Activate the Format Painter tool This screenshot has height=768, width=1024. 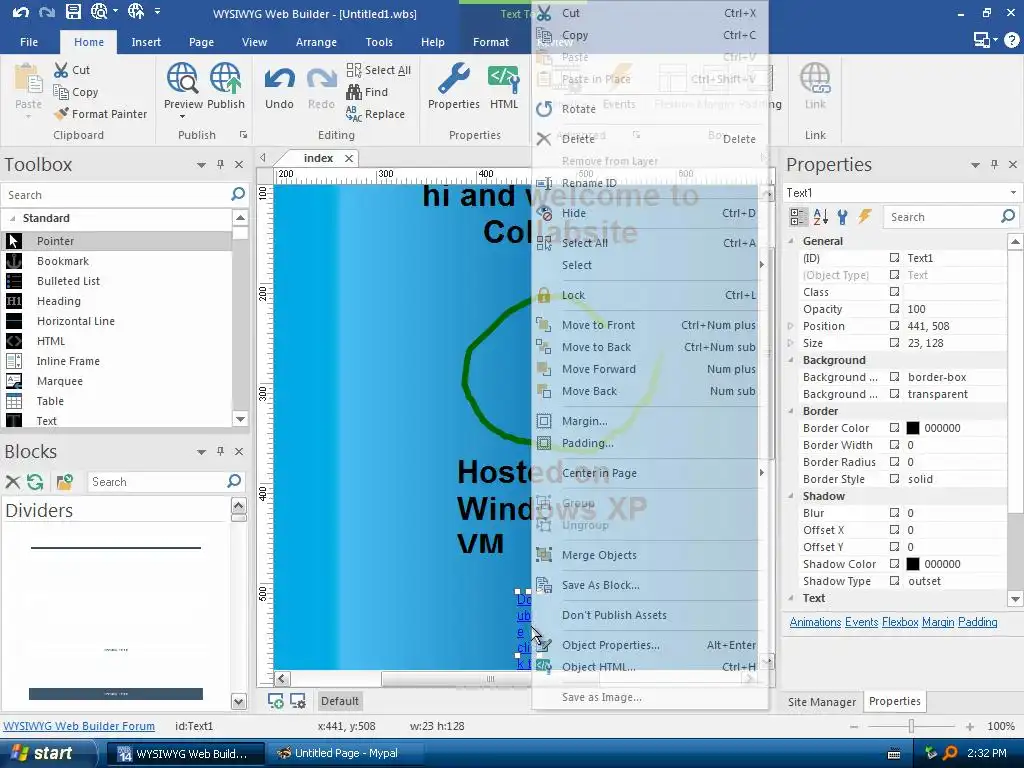[101, 114]
